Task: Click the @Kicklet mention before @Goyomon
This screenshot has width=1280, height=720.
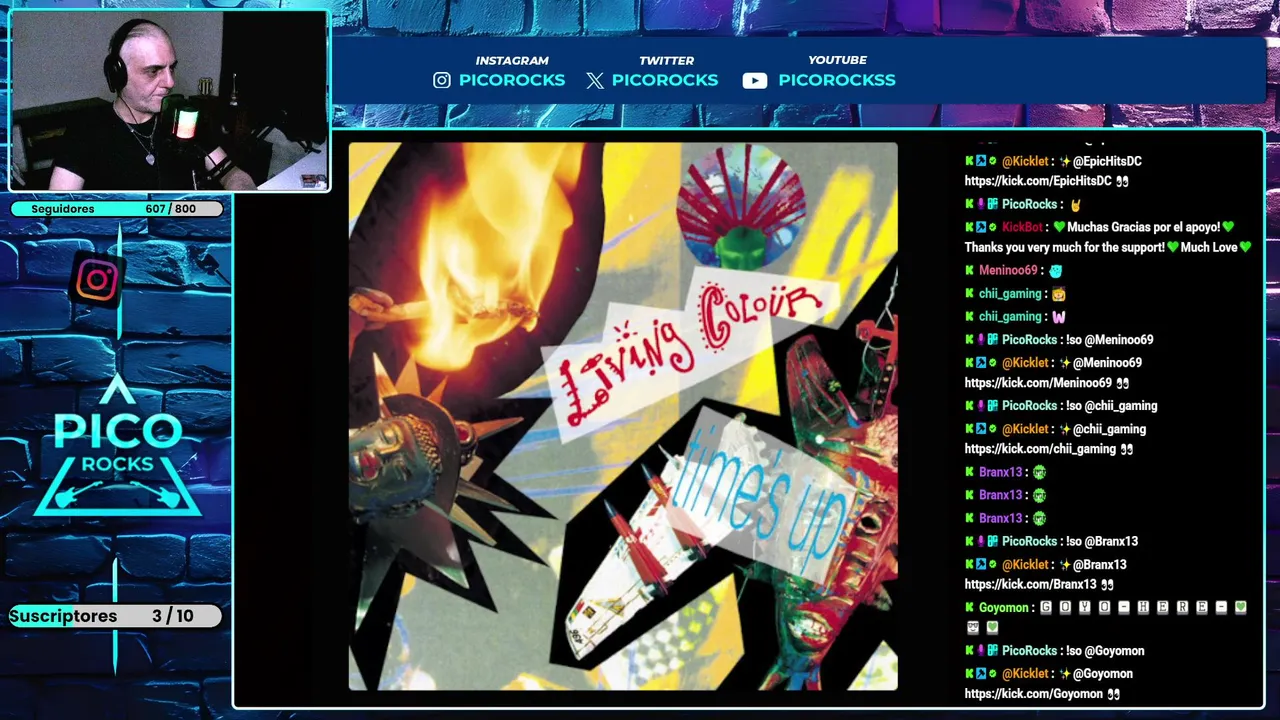Action: click(x=1025, y=674)
